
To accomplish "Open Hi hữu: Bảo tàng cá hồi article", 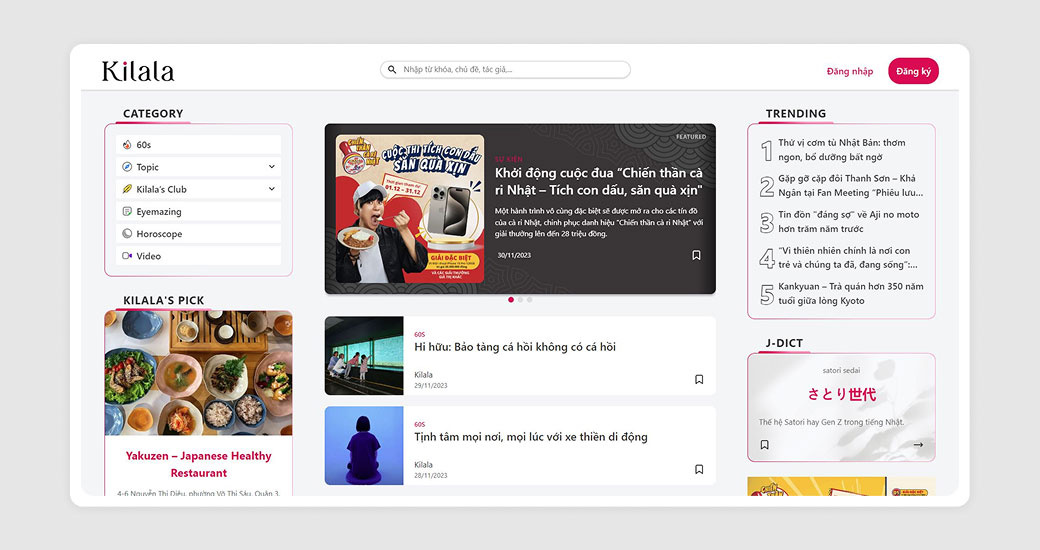I will pos(515,347).
